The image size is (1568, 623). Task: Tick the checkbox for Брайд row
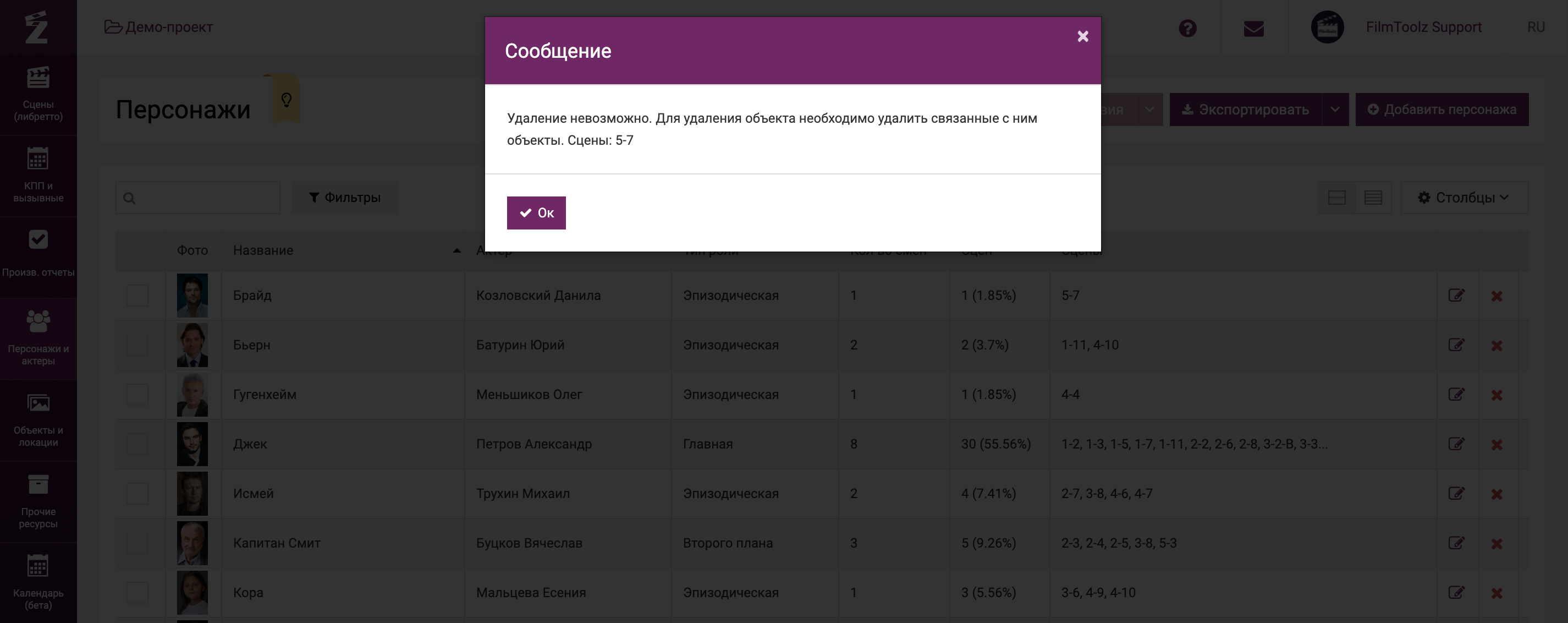click(x=137, y=296)
